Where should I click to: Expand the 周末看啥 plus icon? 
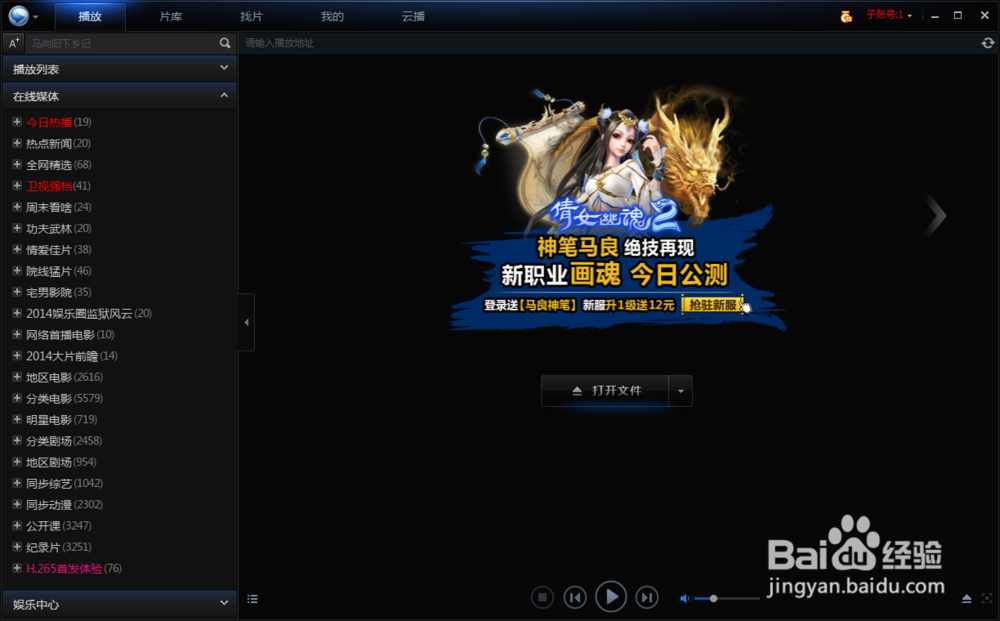(17, 207)
